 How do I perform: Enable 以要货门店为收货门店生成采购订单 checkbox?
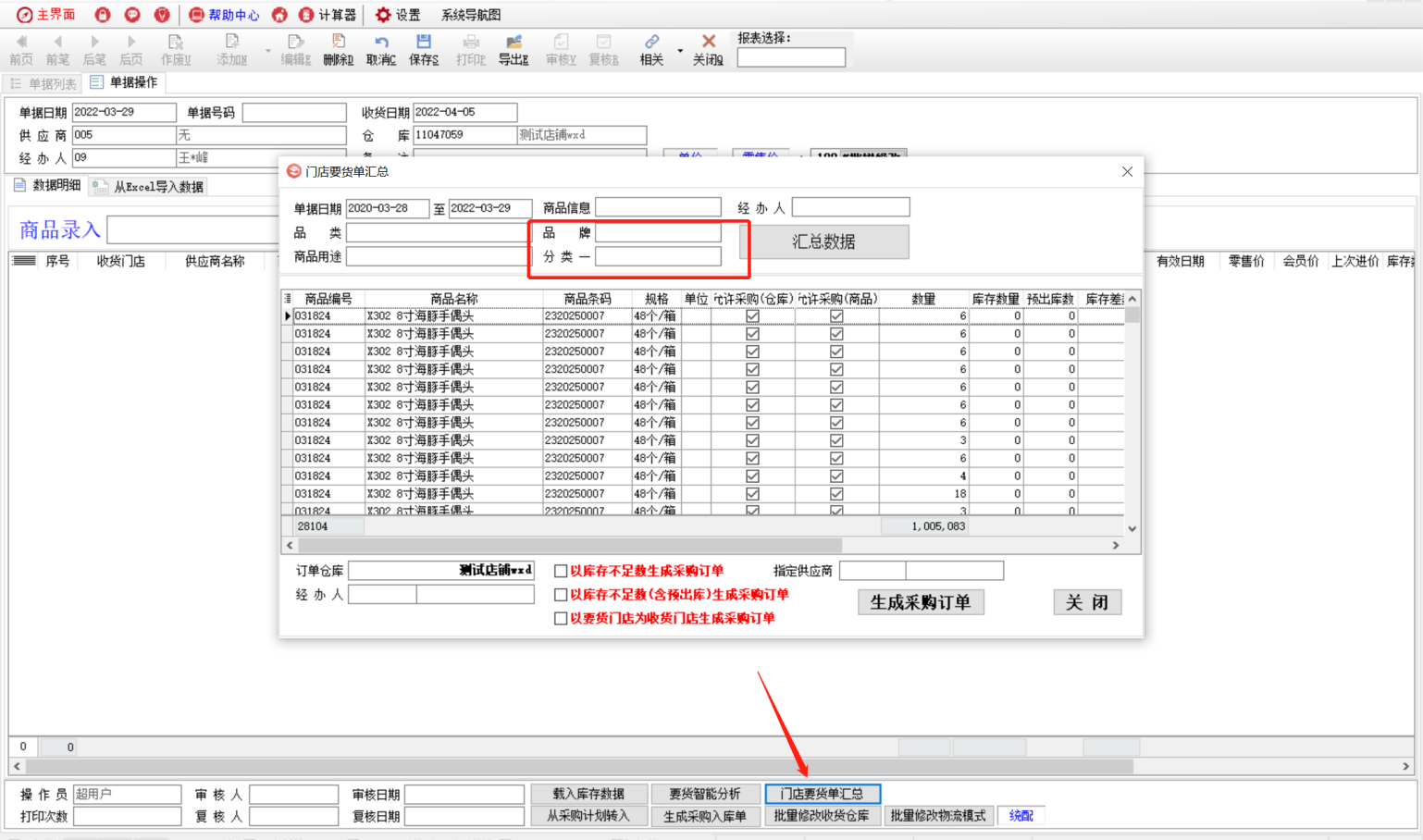[561, 618]
